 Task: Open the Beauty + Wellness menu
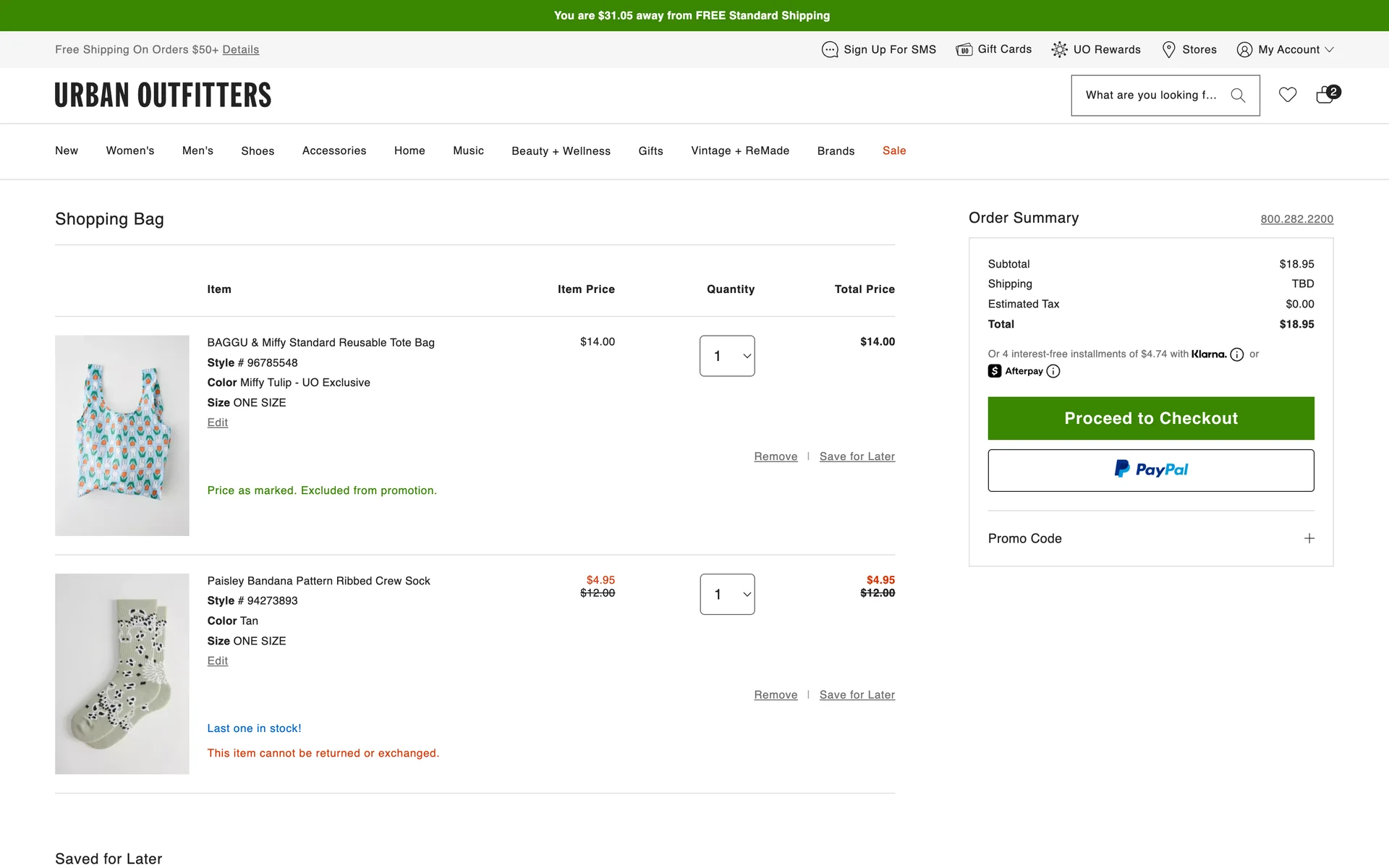[x=561, y=150]
